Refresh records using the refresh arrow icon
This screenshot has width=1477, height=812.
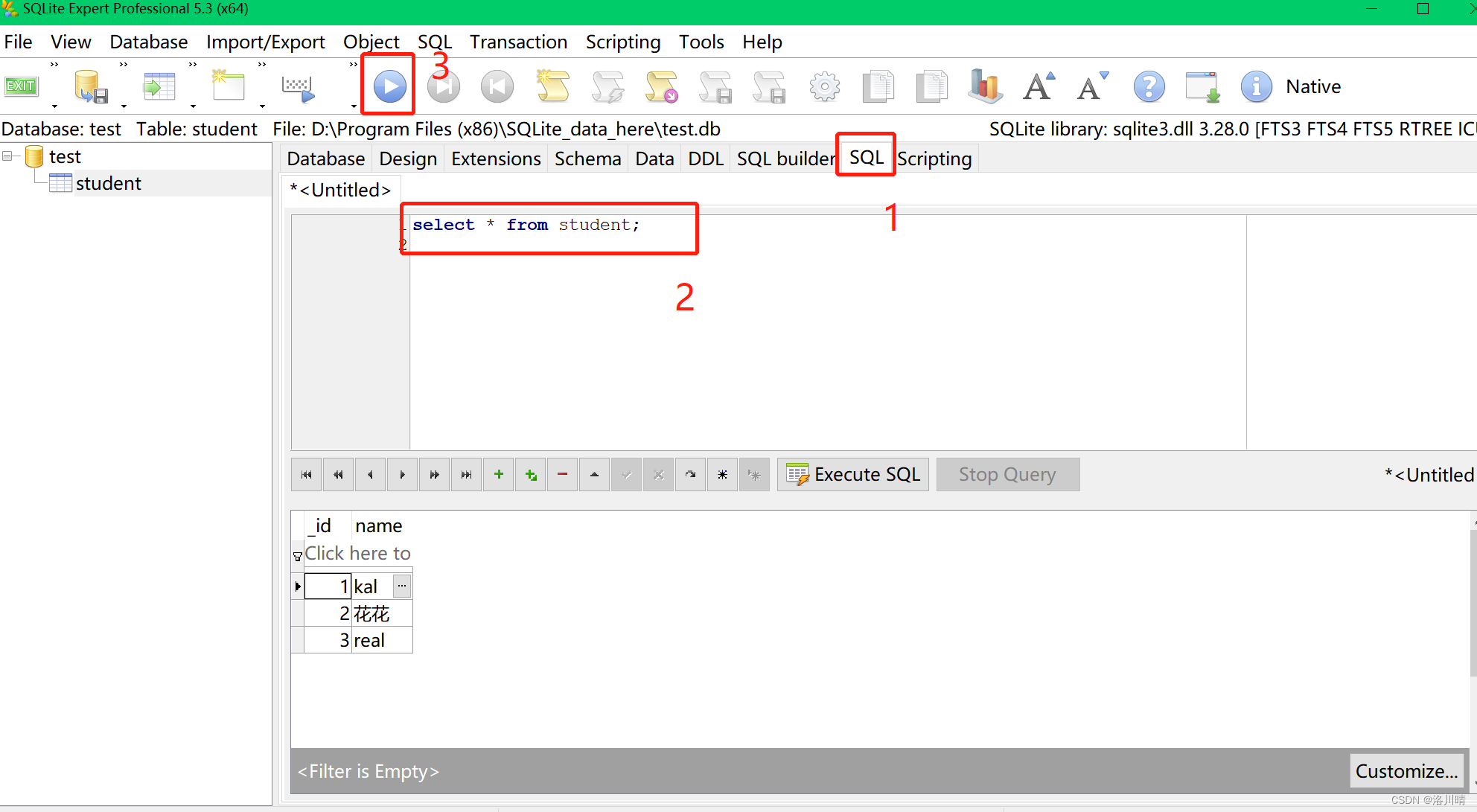coord(689,474)
